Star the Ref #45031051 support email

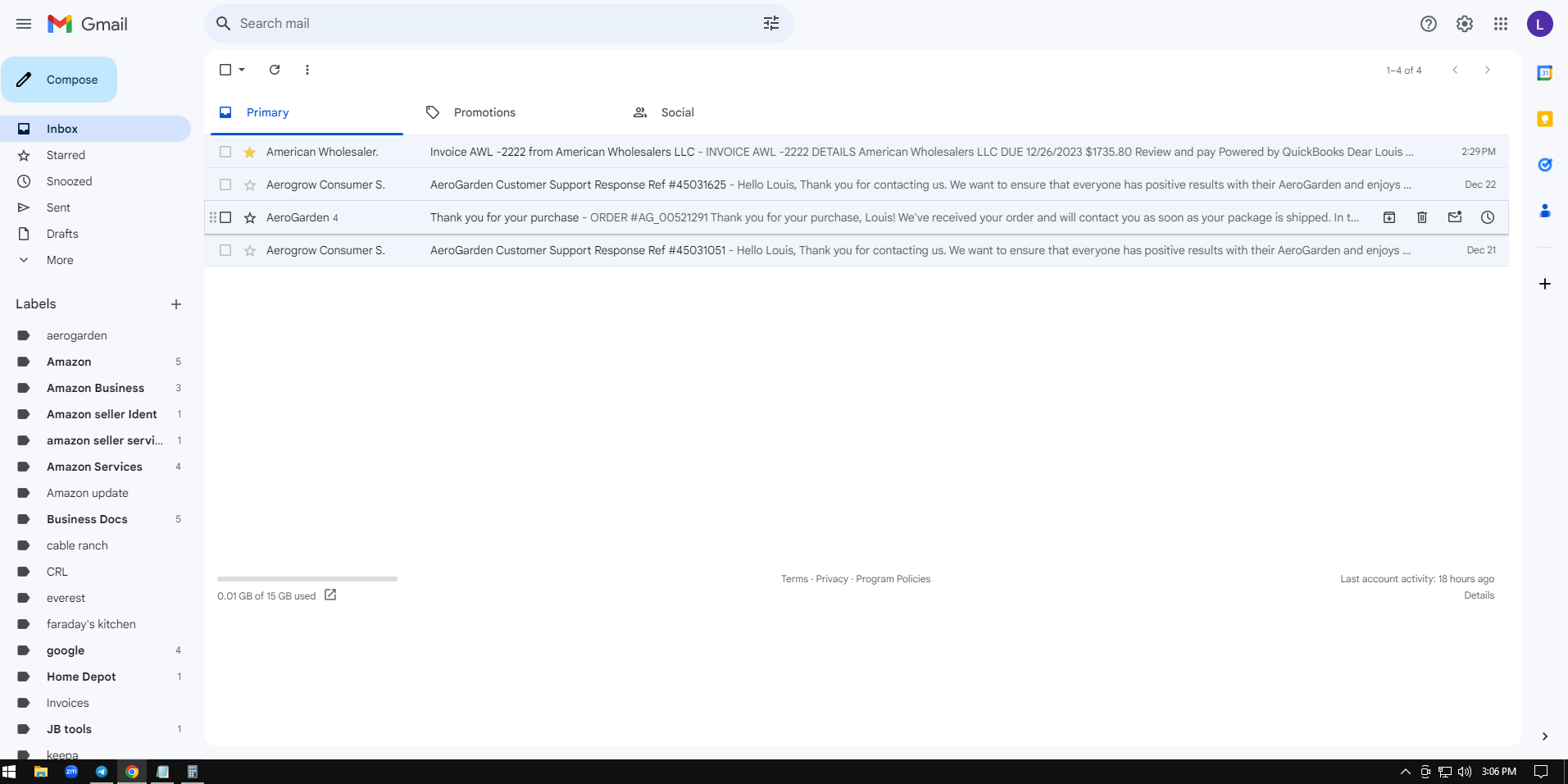click(x=250, y=250)
